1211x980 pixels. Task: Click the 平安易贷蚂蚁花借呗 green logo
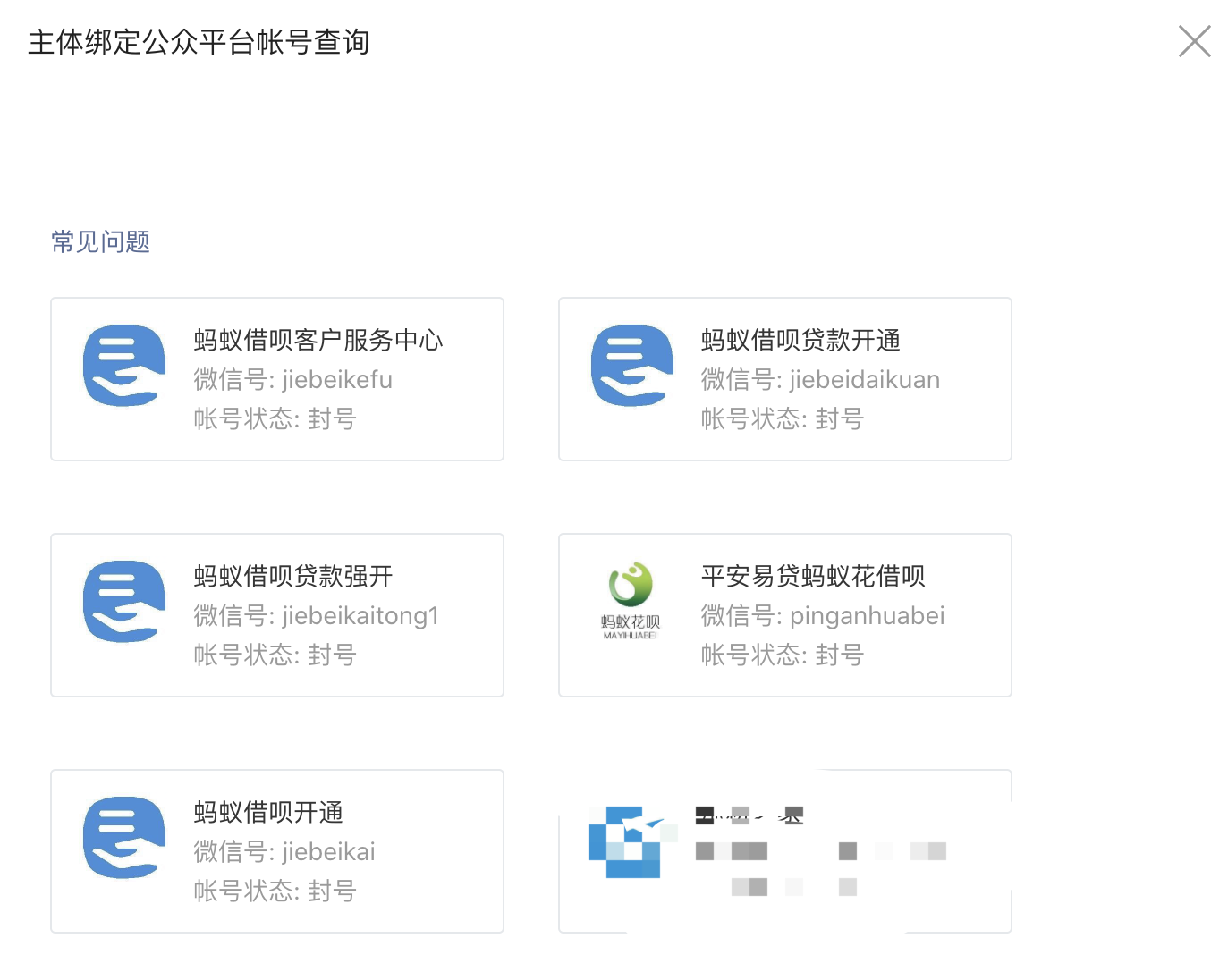631,600
